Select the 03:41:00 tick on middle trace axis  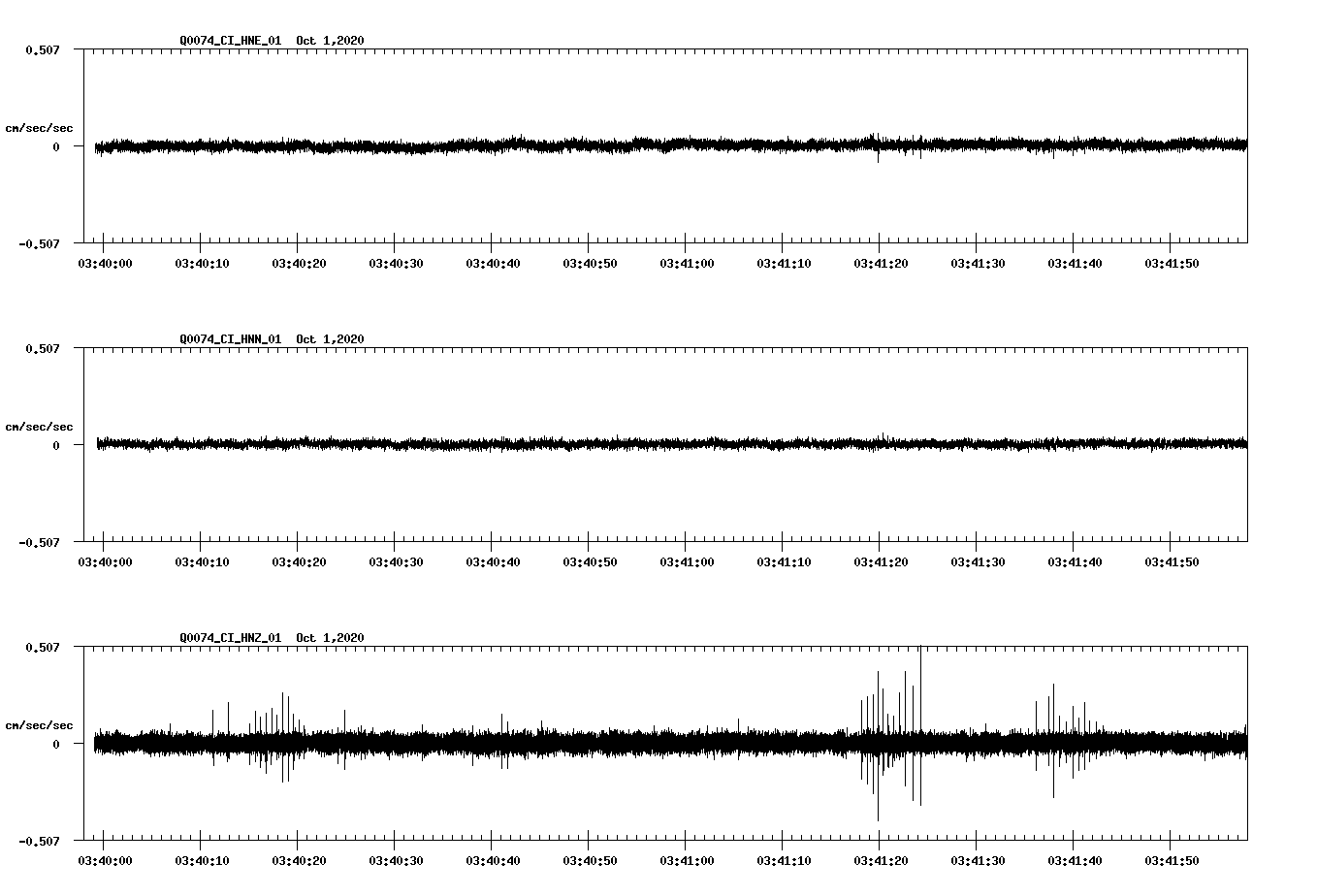coord(689,560)
